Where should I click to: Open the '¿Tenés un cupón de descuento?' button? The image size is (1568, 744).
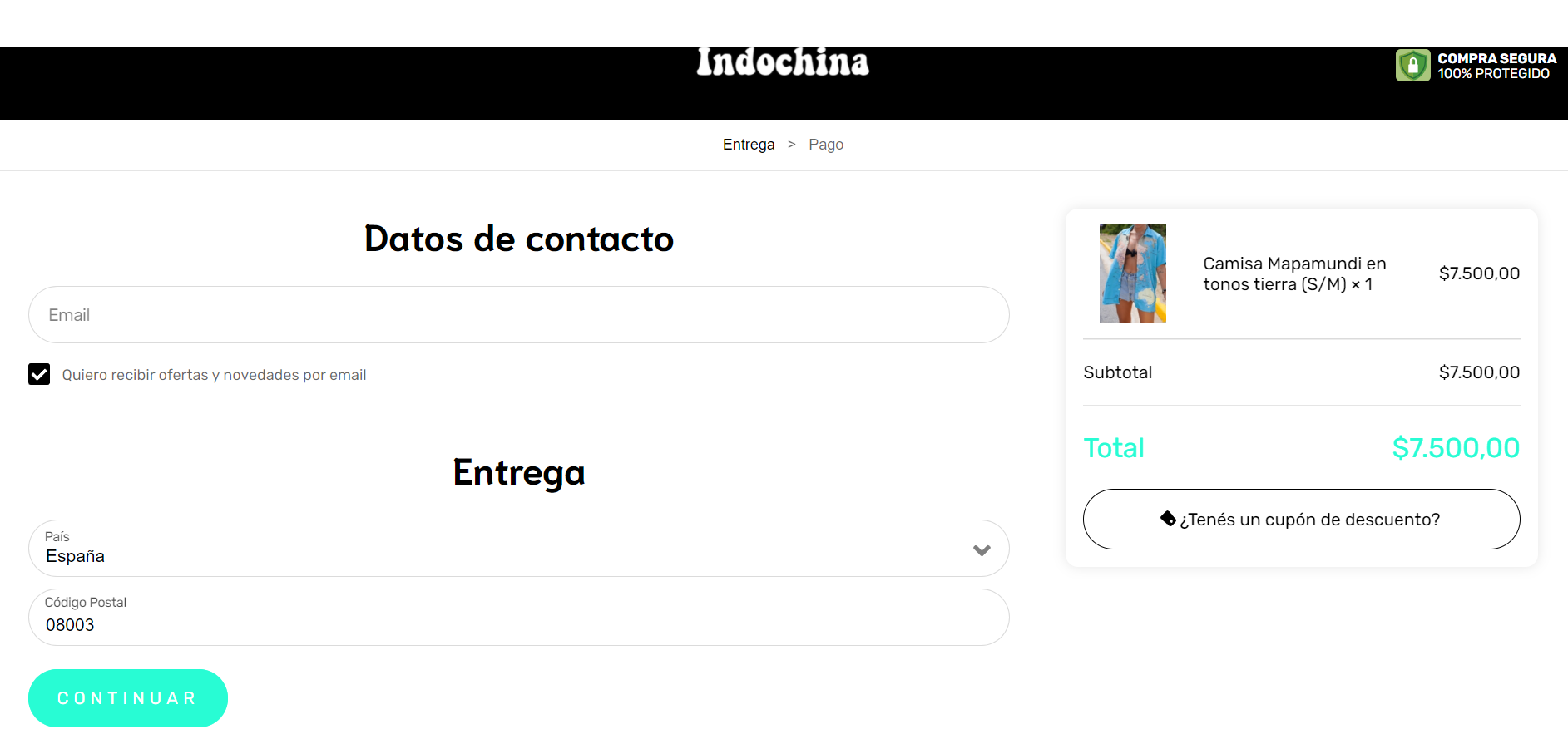(x=1301, y=519)
